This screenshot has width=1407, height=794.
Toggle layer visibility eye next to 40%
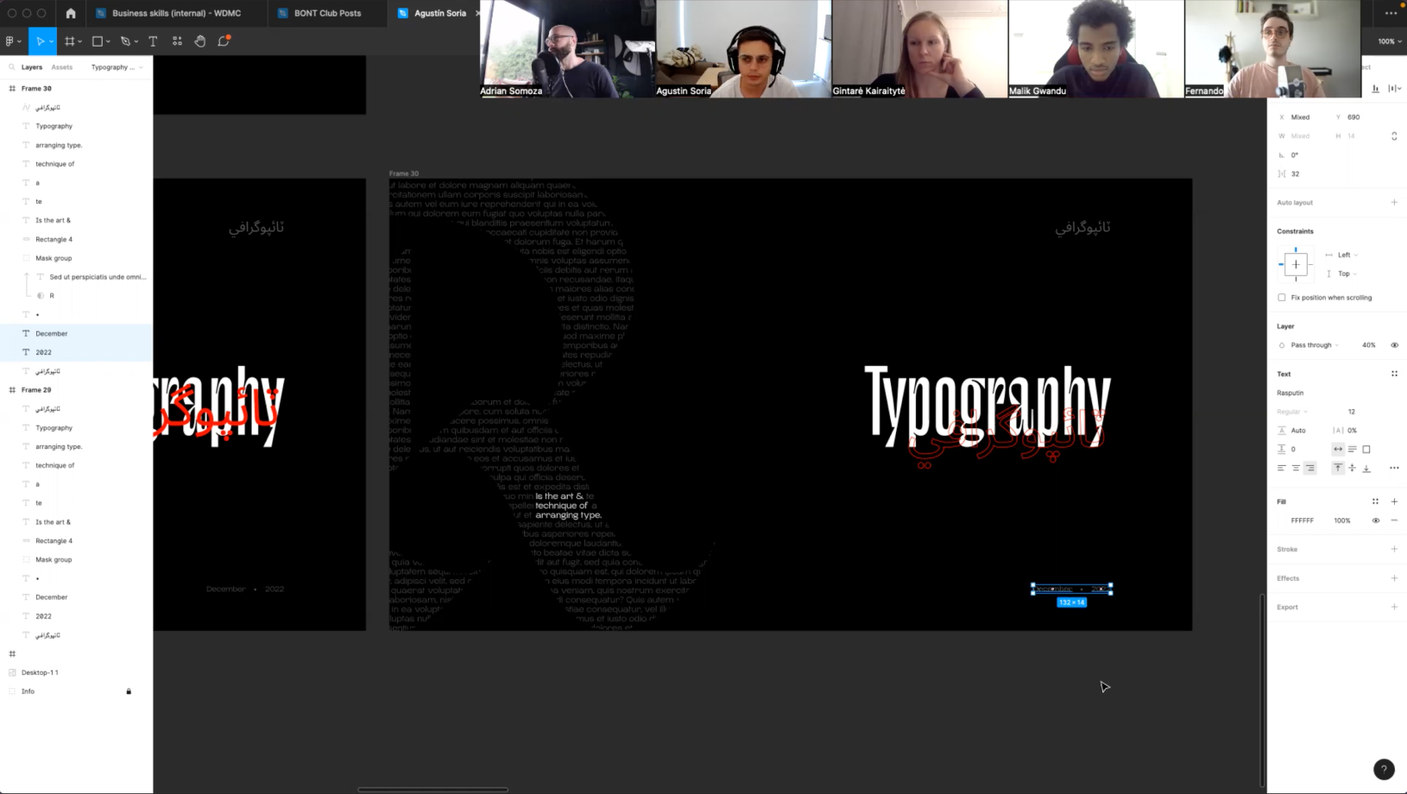click(x=1394, y=345)
